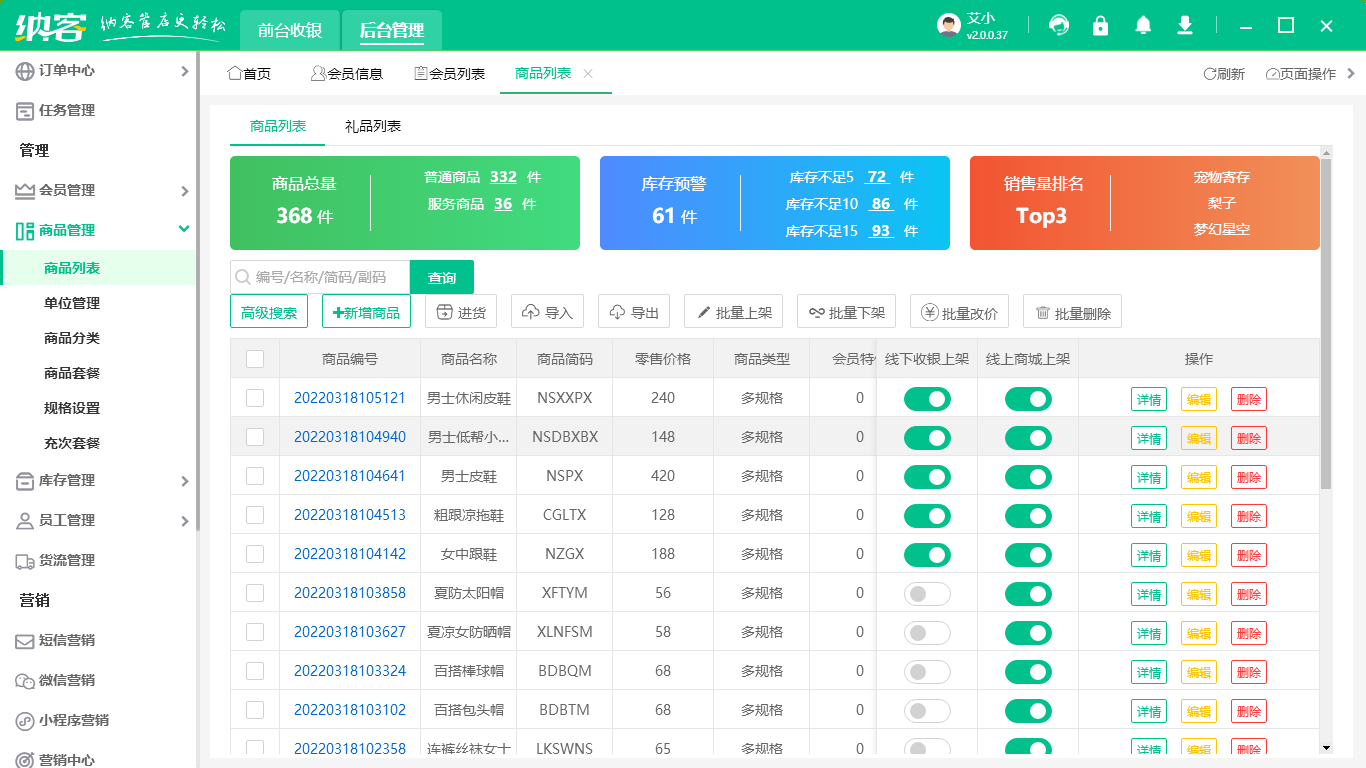Image resolution: width=1366 pixels, height=768 pixels.
Task: Click the 刷新 refresh icon
Action: click(x=1209, y=74)
